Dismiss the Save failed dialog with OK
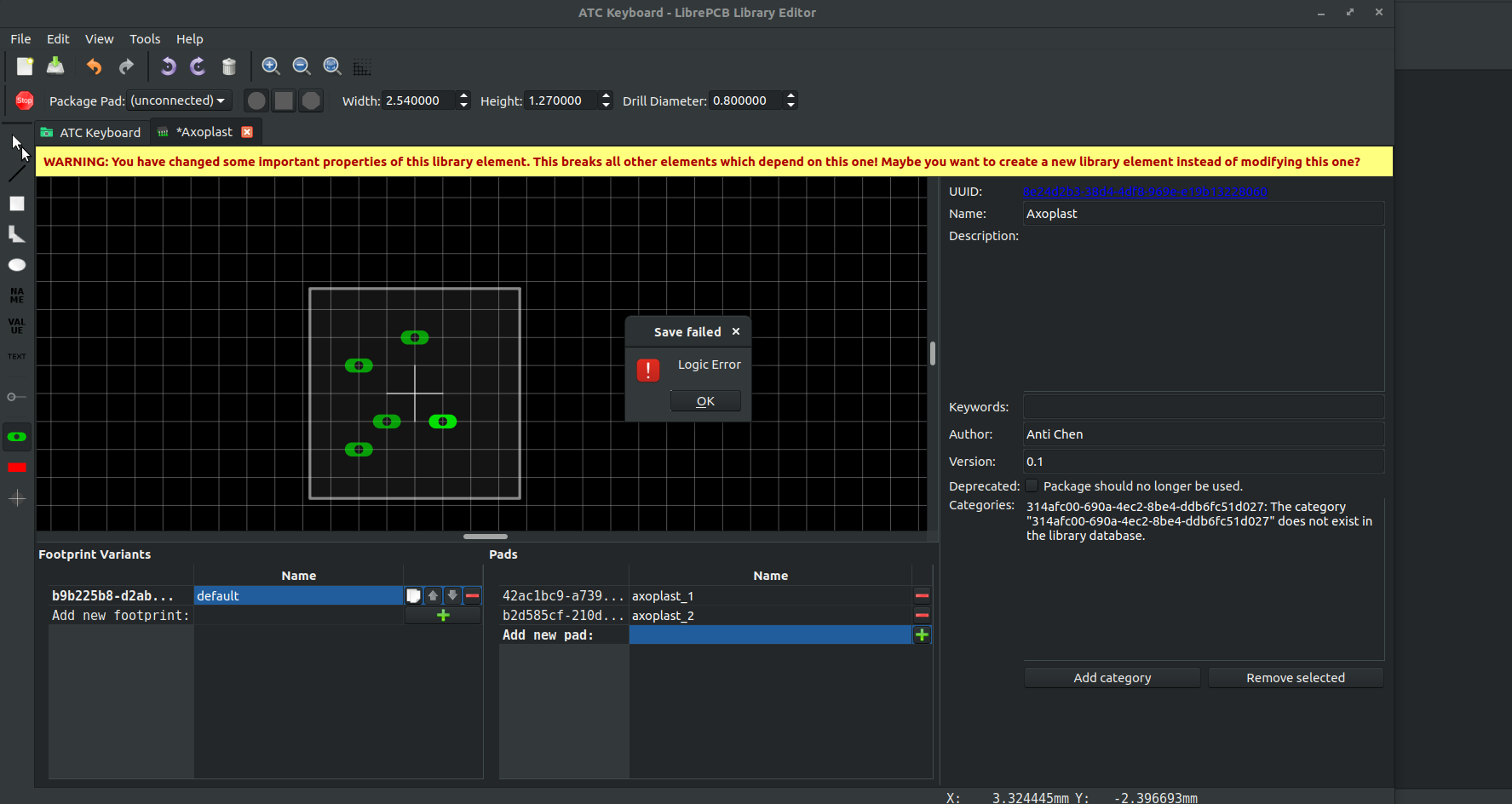1512x804 pixels. [704, 400]
